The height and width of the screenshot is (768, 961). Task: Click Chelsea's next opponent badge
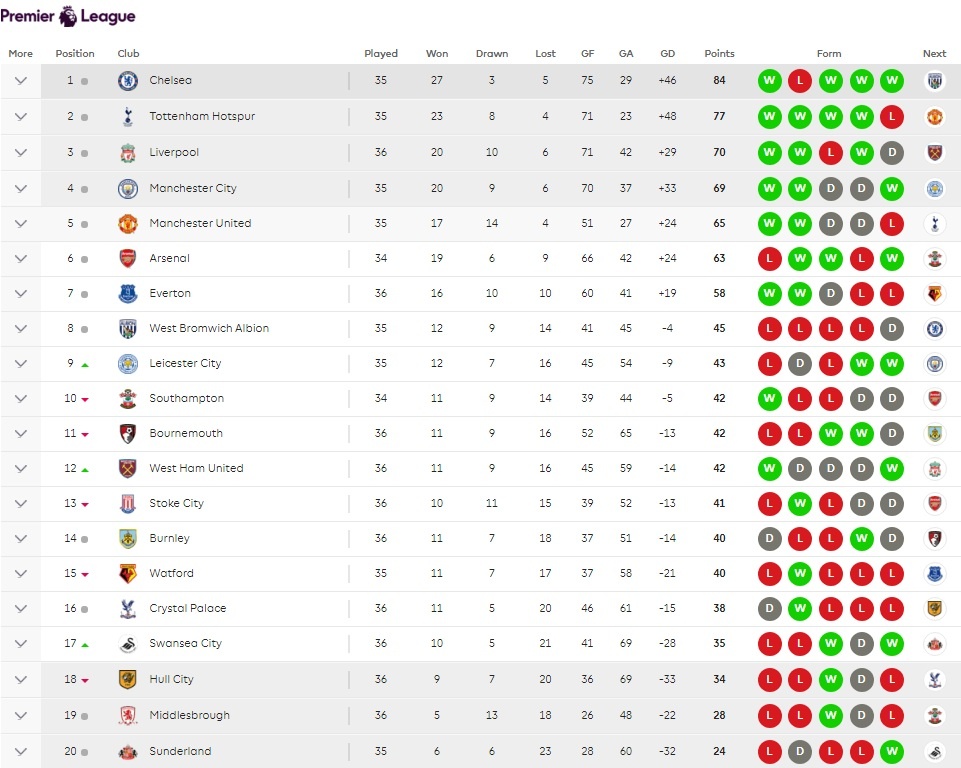pos(934,81)
